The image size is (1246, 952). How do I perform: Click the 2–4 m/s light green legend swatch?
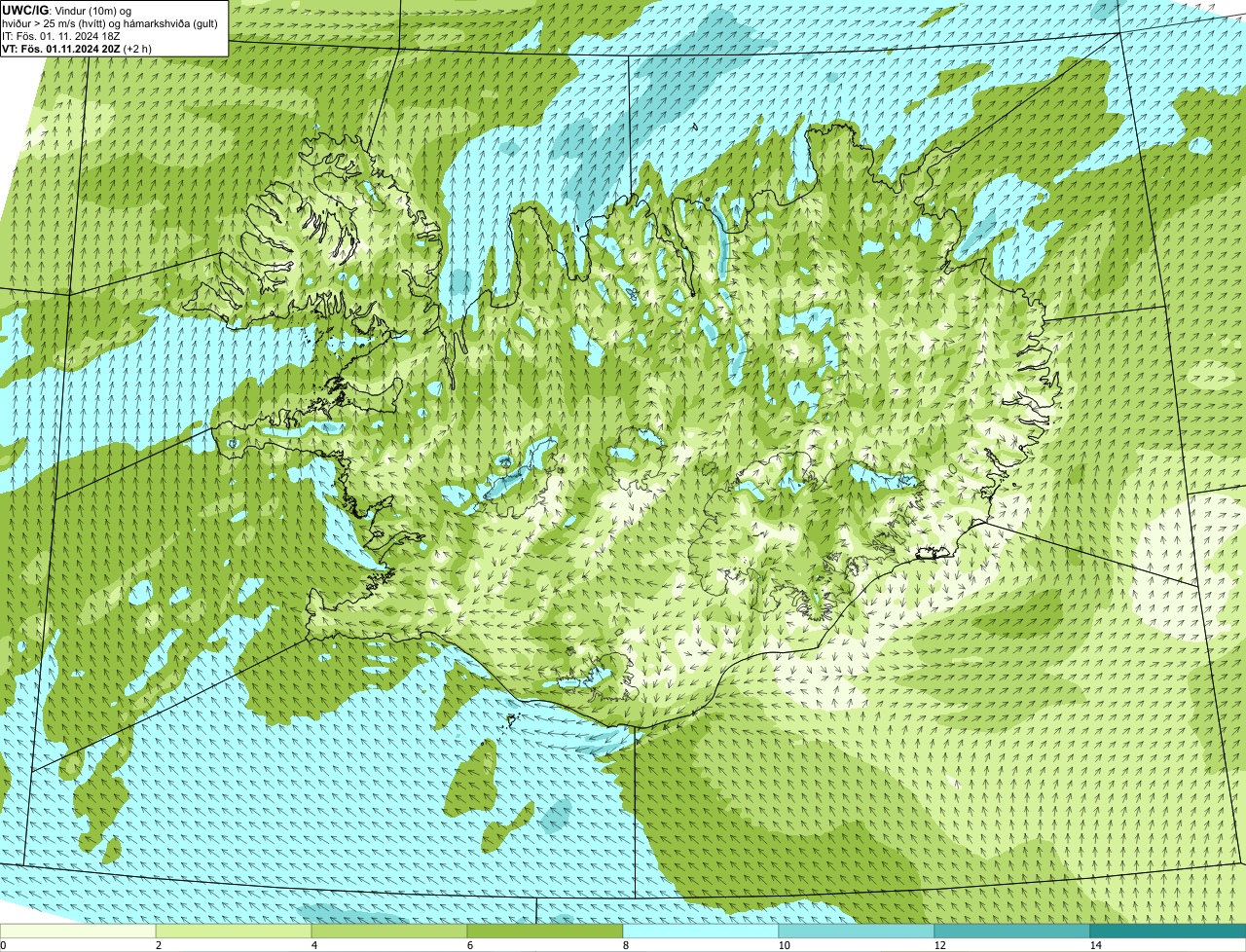234,931
